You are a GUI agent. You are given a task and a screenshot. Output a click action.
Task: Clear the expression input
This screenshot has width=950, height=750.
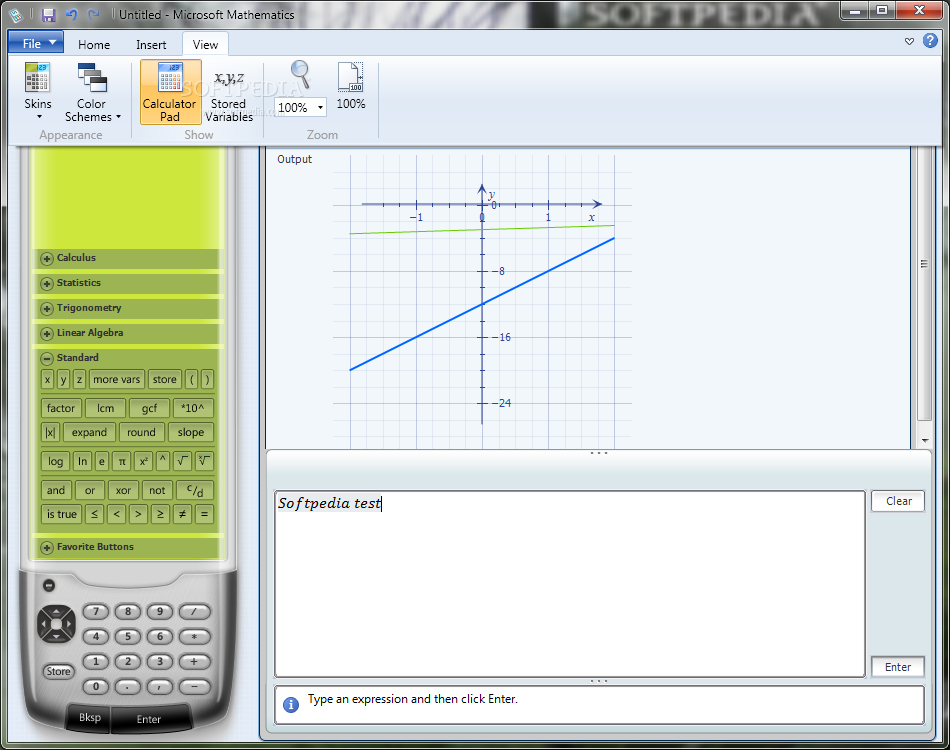[898, 501]
